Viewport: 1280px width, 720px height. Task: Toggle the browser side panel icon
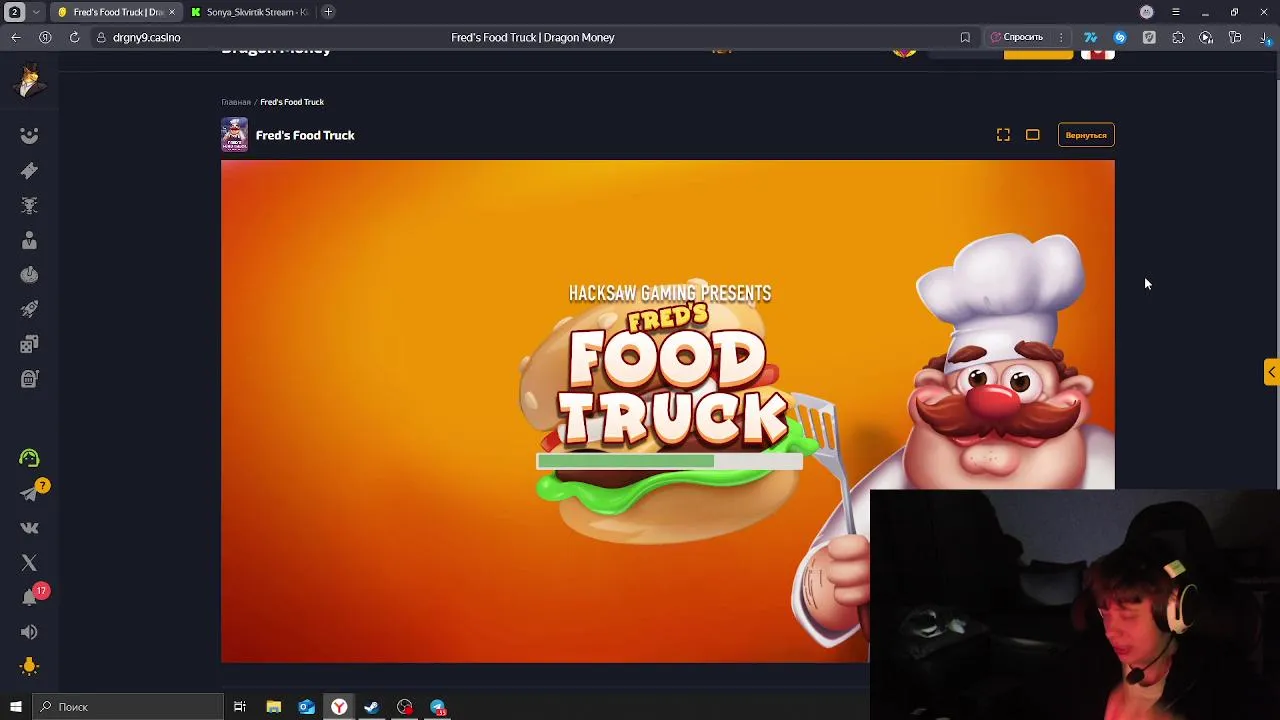pyautogui.click(x=1235, y=37)
